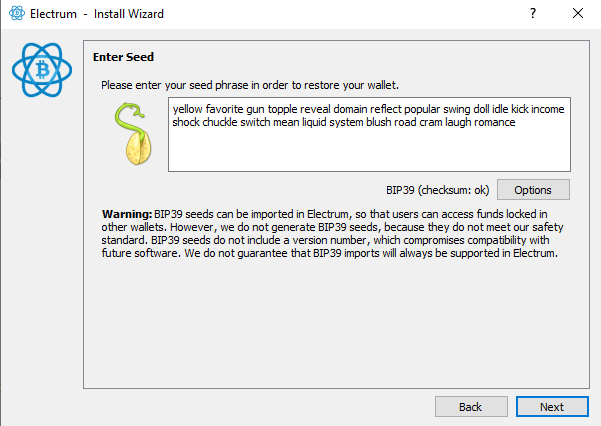Screen dimensions: 601x426
Task: Click the bold Warning label
Action: click(x=127, y=214)
